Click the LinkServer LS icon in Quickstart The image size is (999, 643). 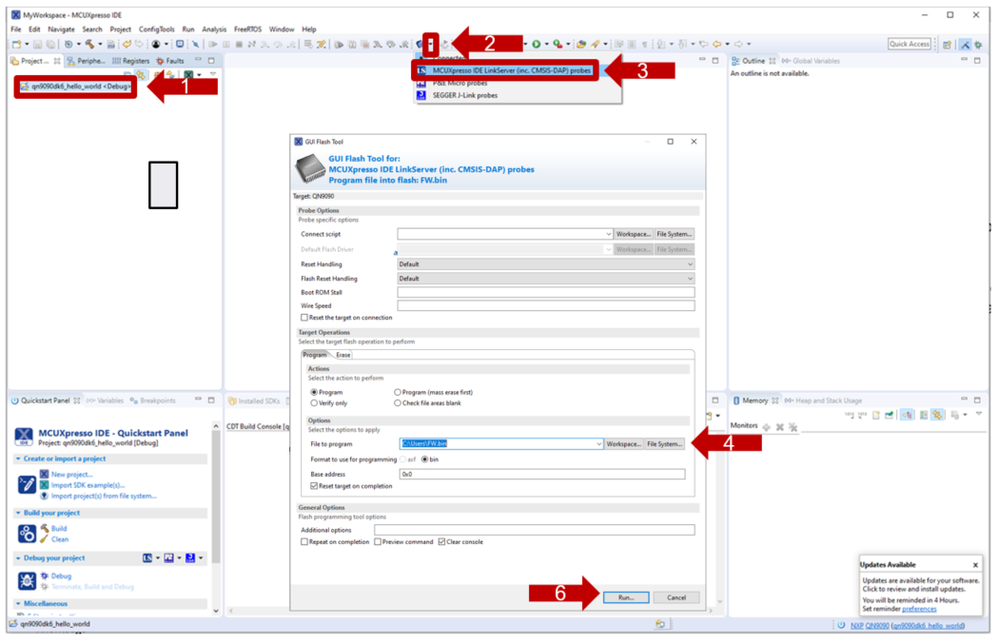pos(148,558)
